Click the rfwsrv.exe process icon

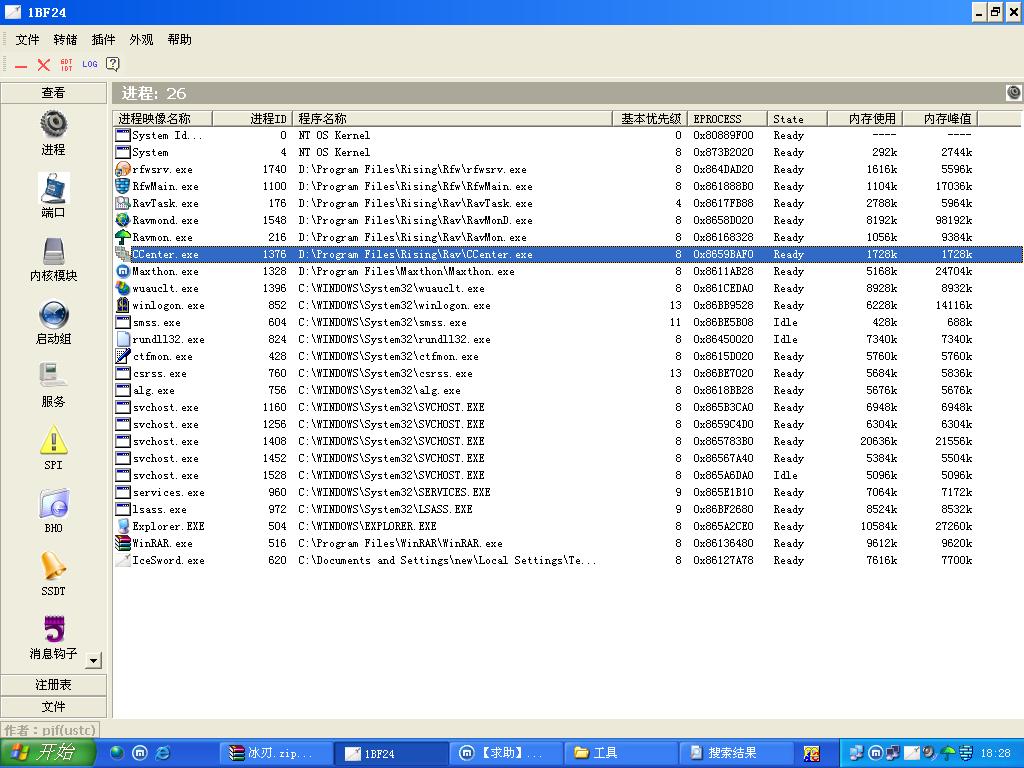122,169
